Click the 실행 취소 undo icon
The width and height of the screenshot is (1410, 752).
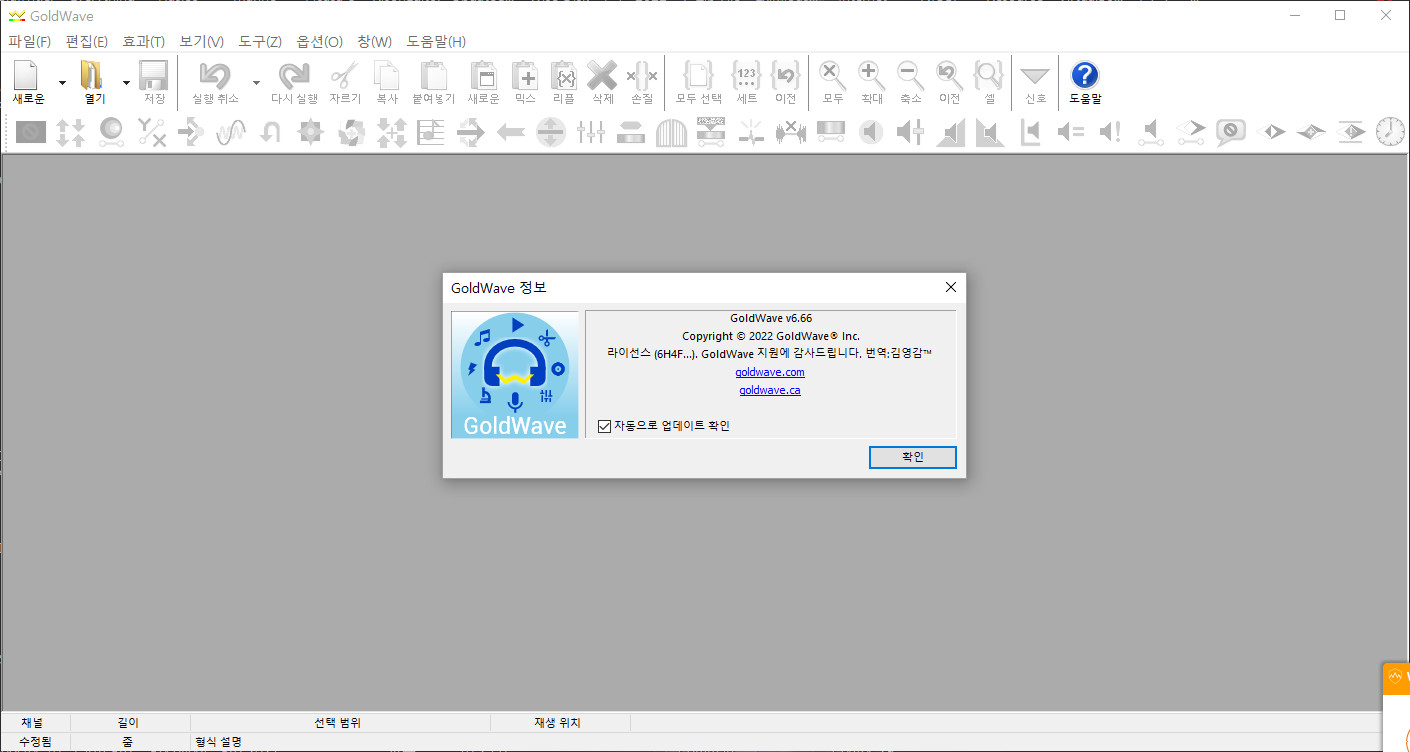215,75
